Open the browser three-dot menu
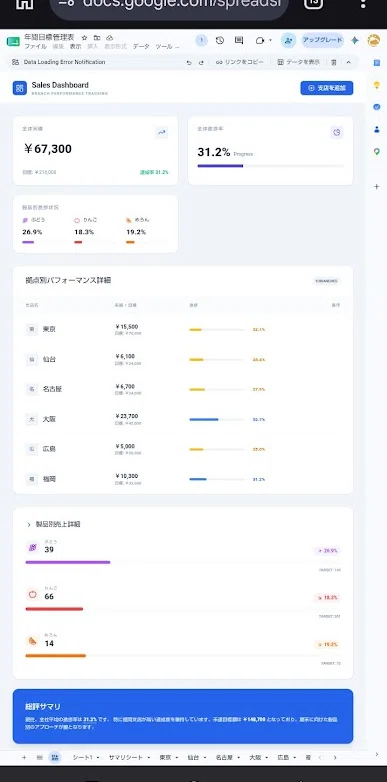Viewport: 387px width, 782px height. pyautogui.click(x=363, y=4)
